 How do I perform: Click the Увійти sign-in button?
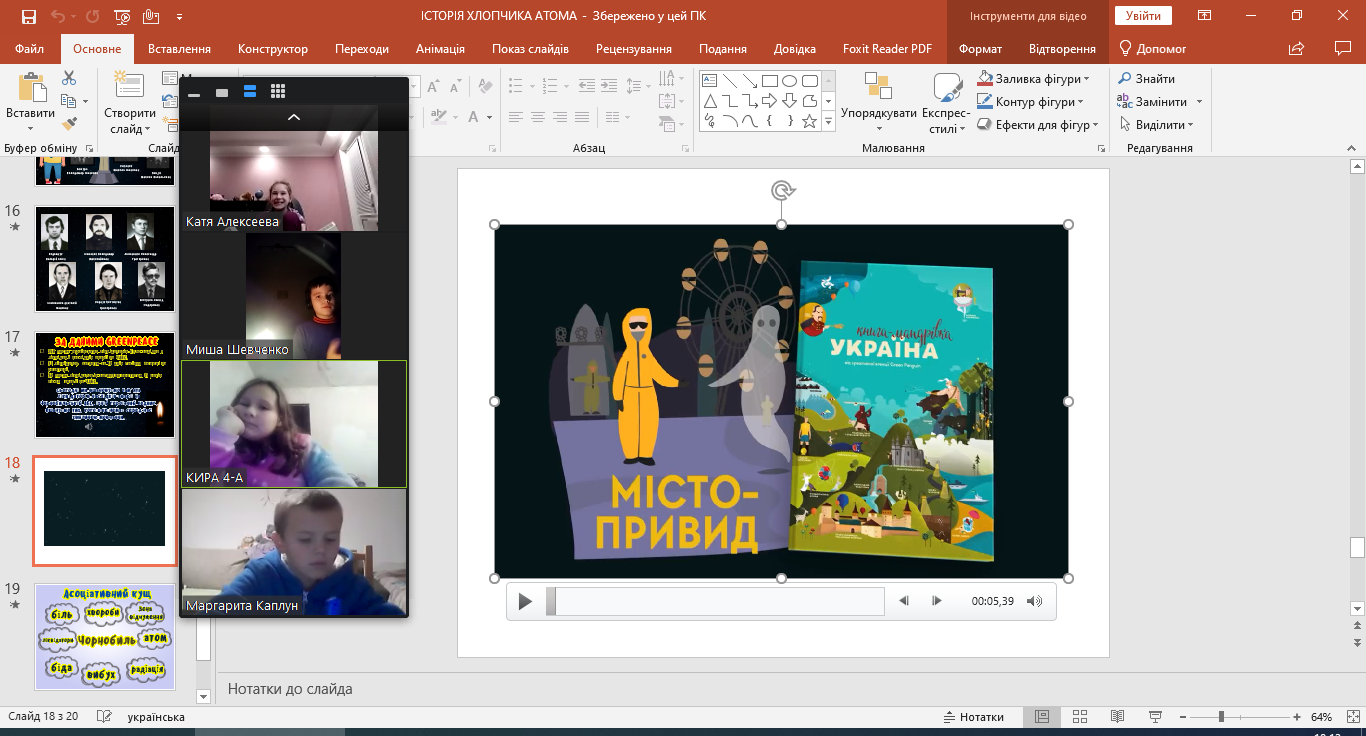coord(1144,16)
